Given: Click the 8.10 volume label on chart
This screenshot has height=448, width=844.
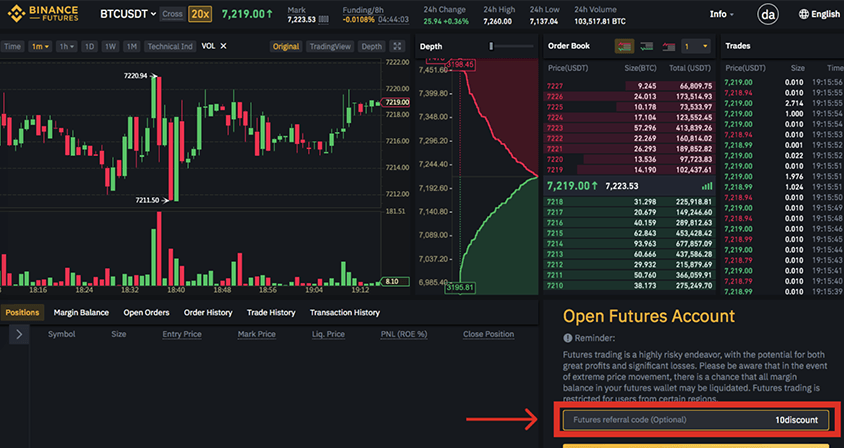Looking at the screenshot, I should tap(395, 282).
